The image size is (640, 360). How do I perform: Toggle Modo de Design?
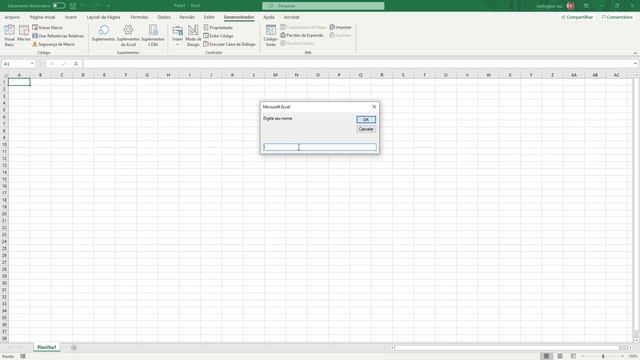pos(193,36)
